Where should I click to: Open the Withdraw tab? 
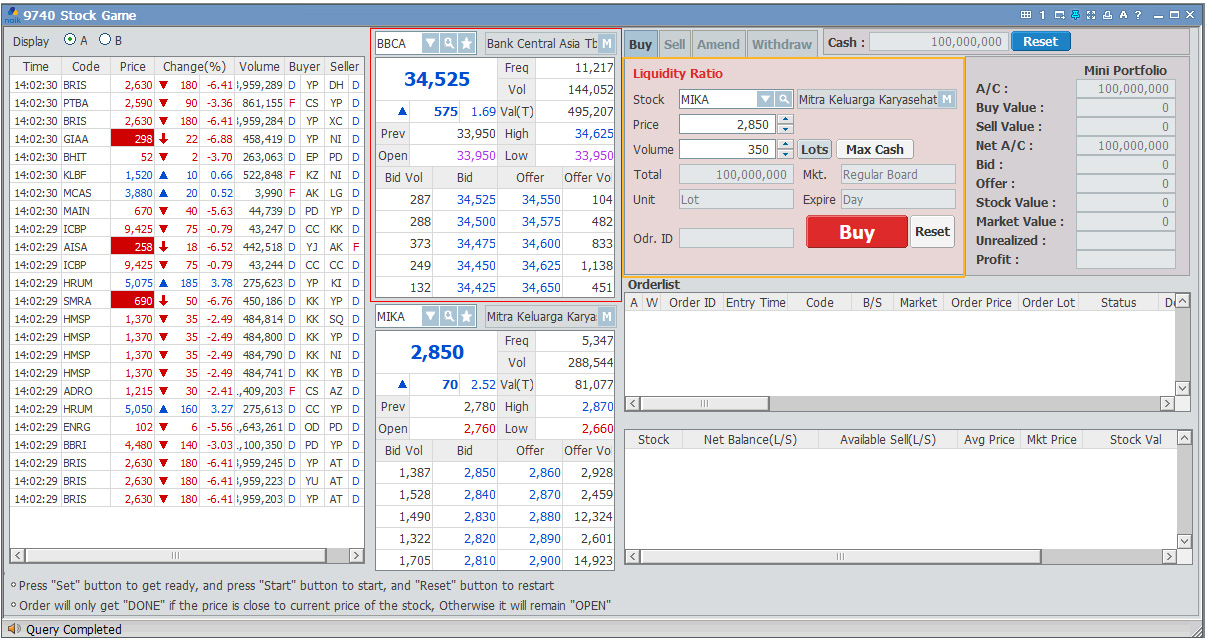[x=781, y=44]
